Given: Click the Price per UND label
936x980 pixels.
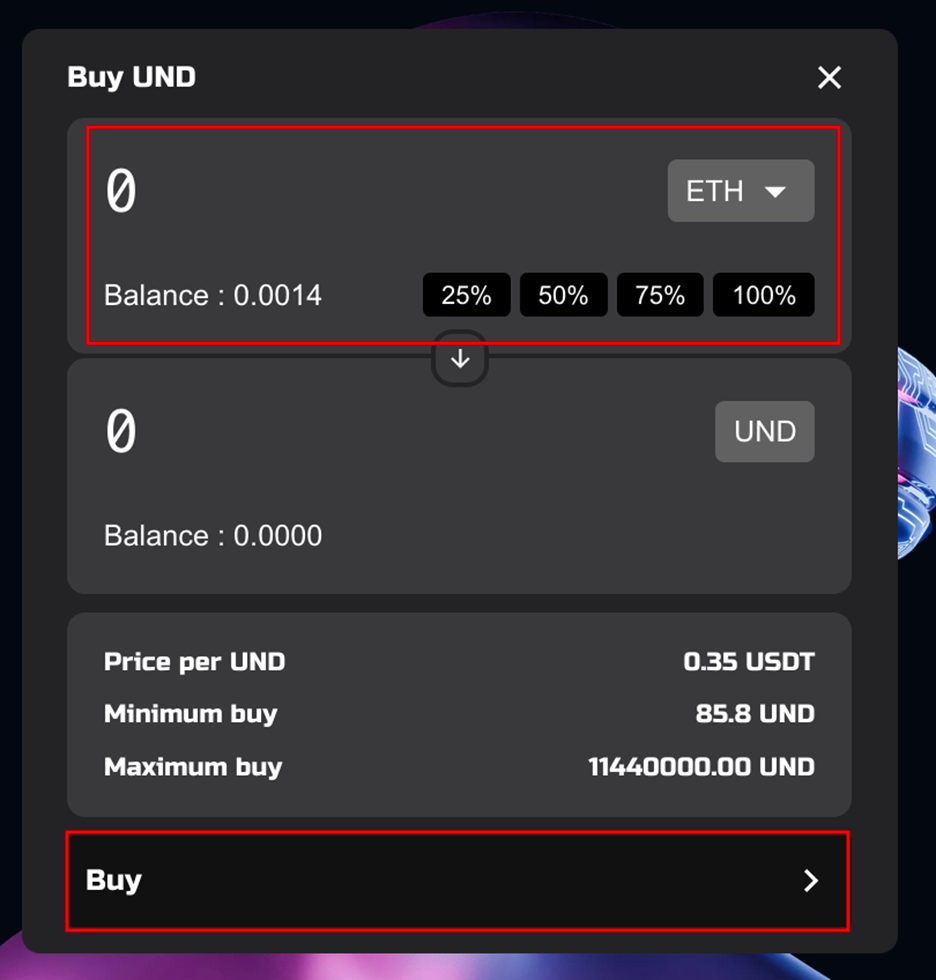Looking at the screenshot, I should [x=194, y=662].
